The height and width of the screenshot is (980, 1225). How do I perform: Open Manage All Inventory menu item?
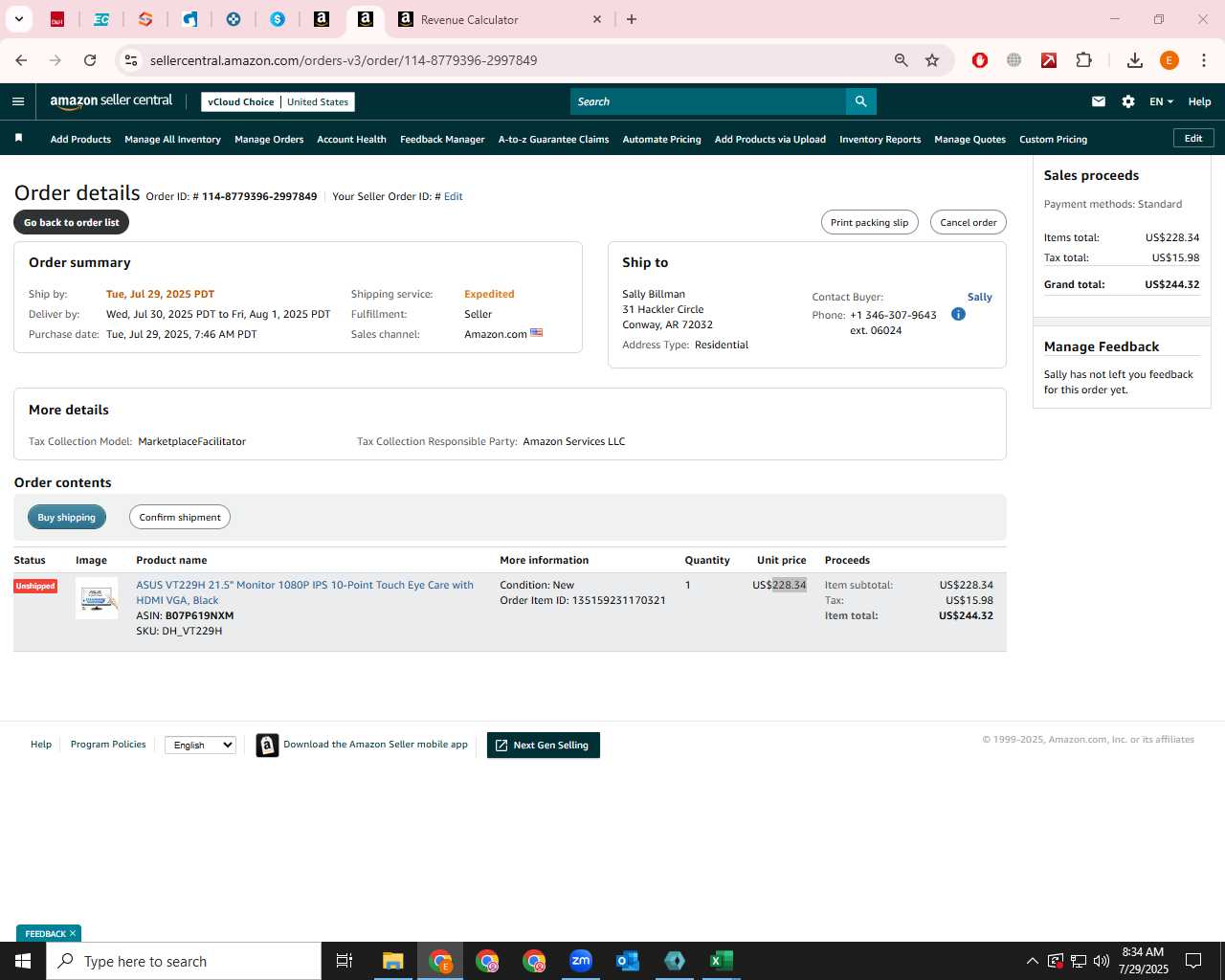click(x=172, y=139)
